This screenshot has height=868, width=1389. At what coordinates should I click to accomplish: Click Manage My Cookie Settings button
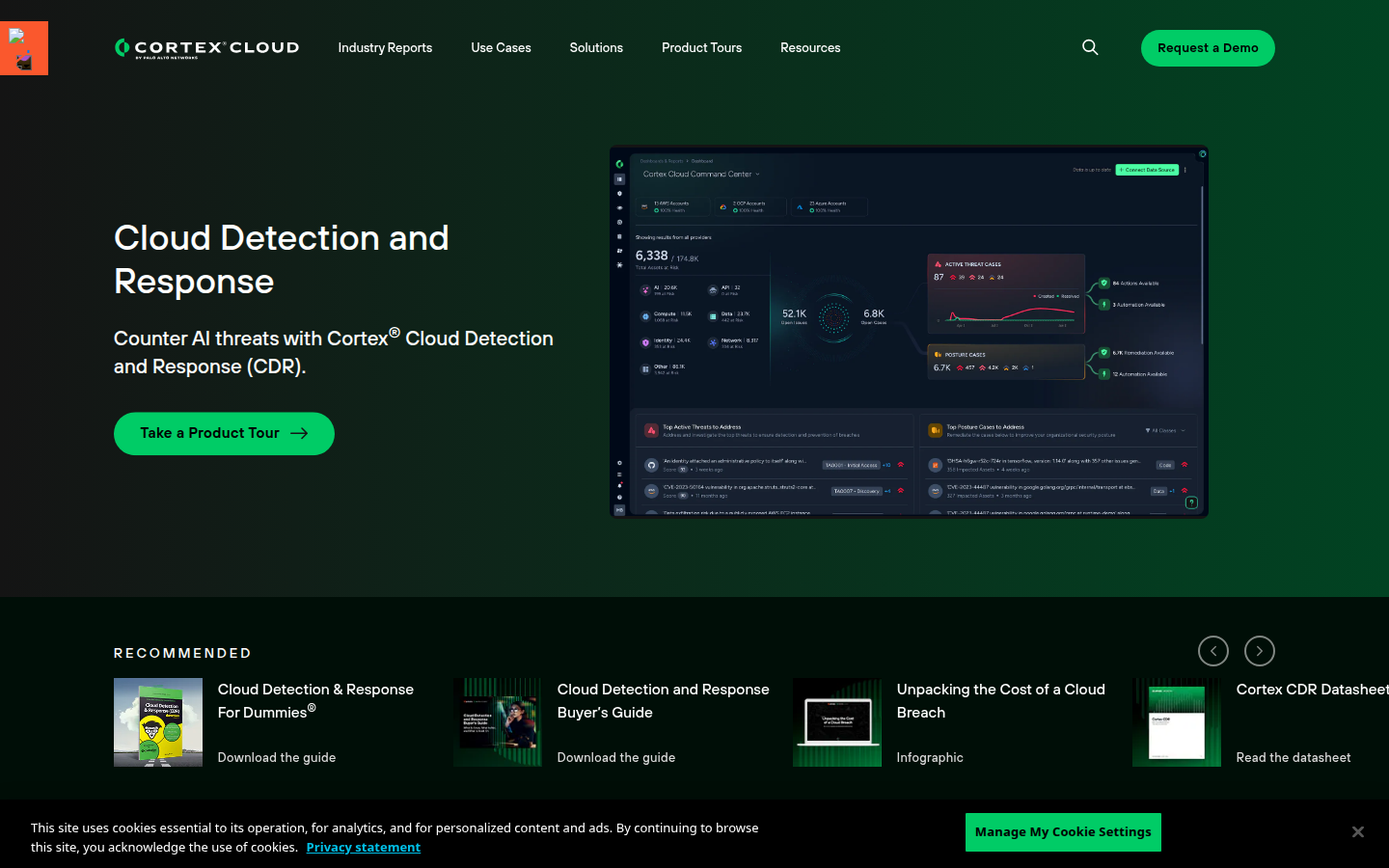1063,832
